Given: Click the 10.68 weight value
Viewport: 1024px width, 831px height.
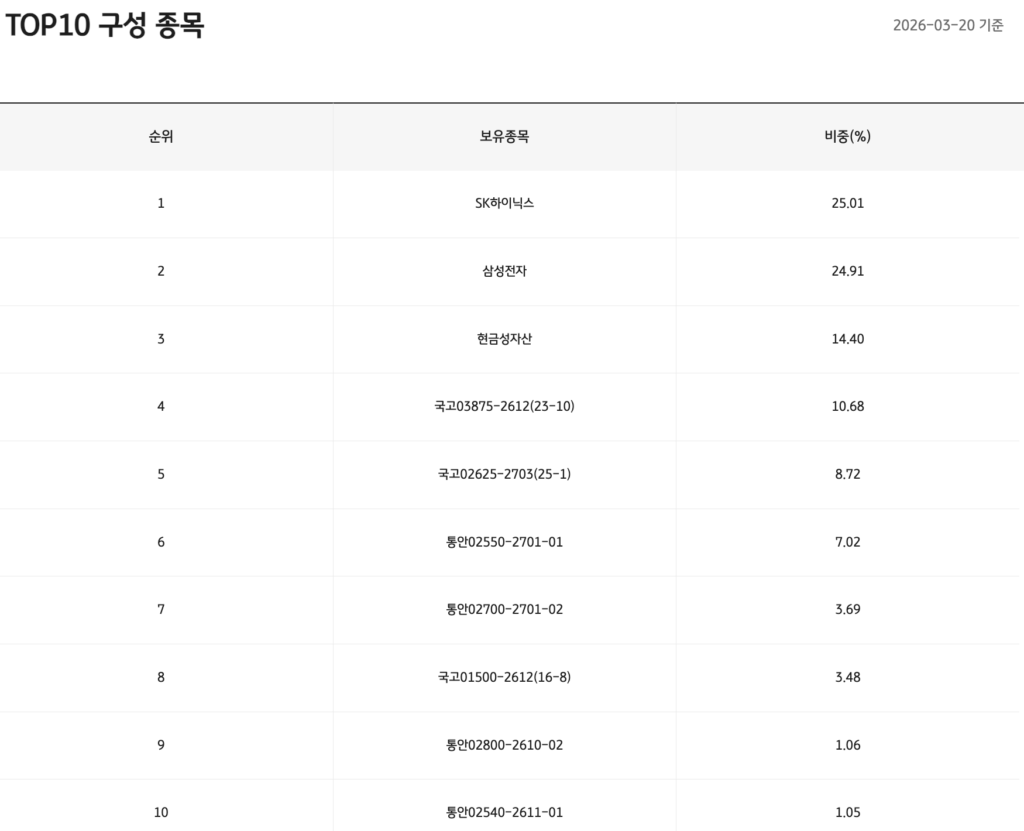Looking at the screenshot, I should [x=847, y=406].
